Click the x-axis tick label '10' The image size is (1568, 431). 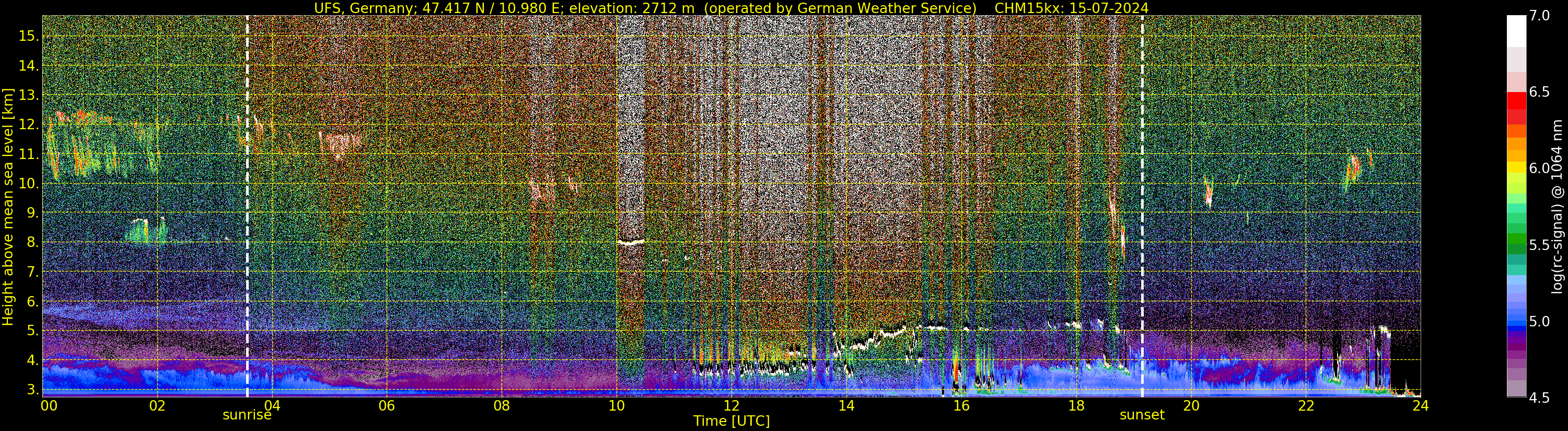pos(617,405)
